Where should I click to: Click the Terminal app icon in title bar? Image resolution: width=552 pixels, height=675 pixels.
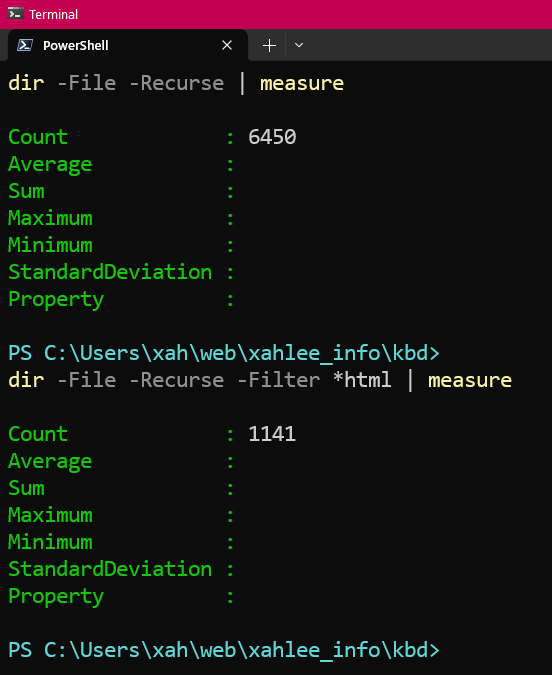click(16, 14)
